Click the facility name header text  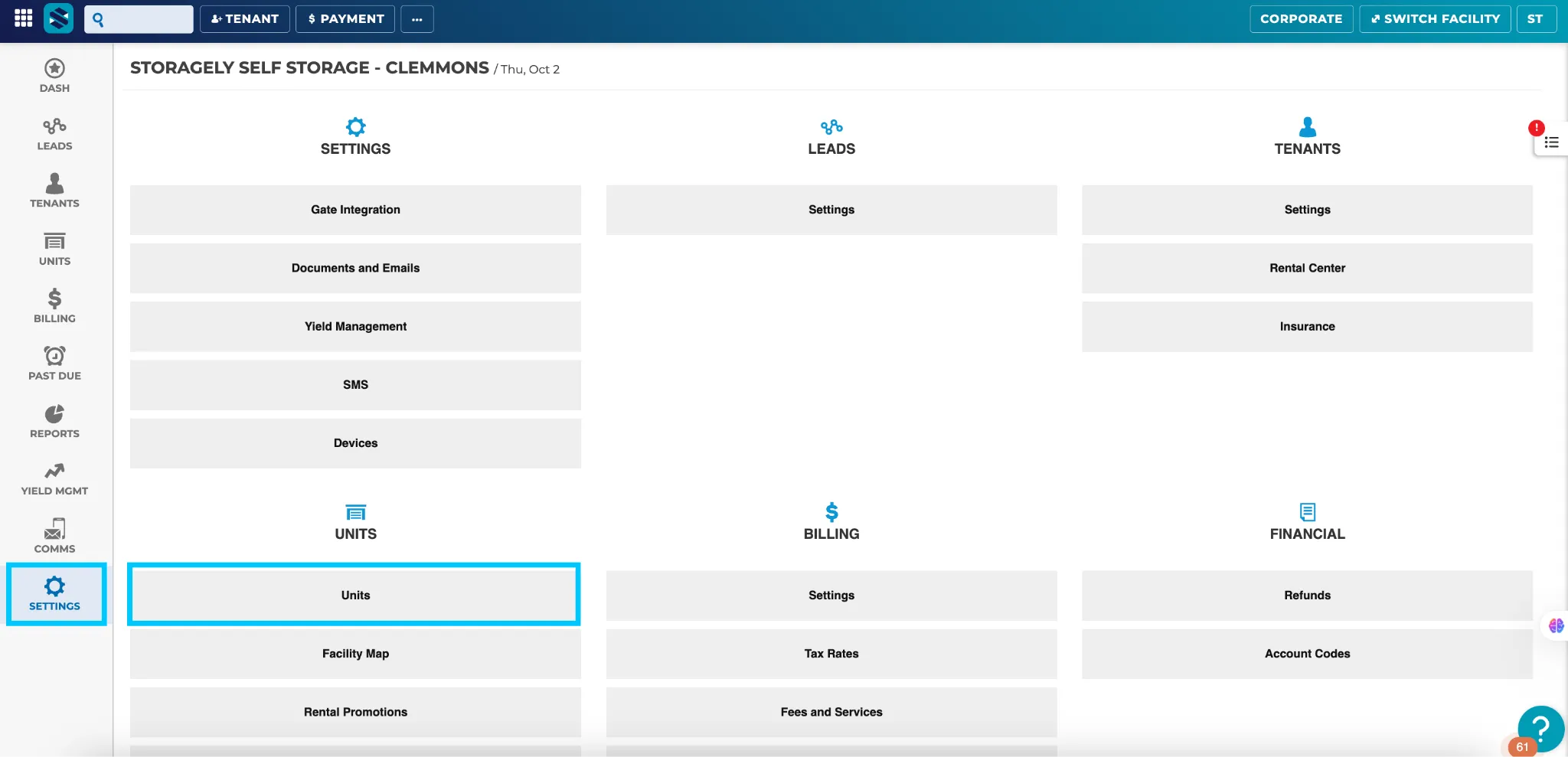point(309,67)
